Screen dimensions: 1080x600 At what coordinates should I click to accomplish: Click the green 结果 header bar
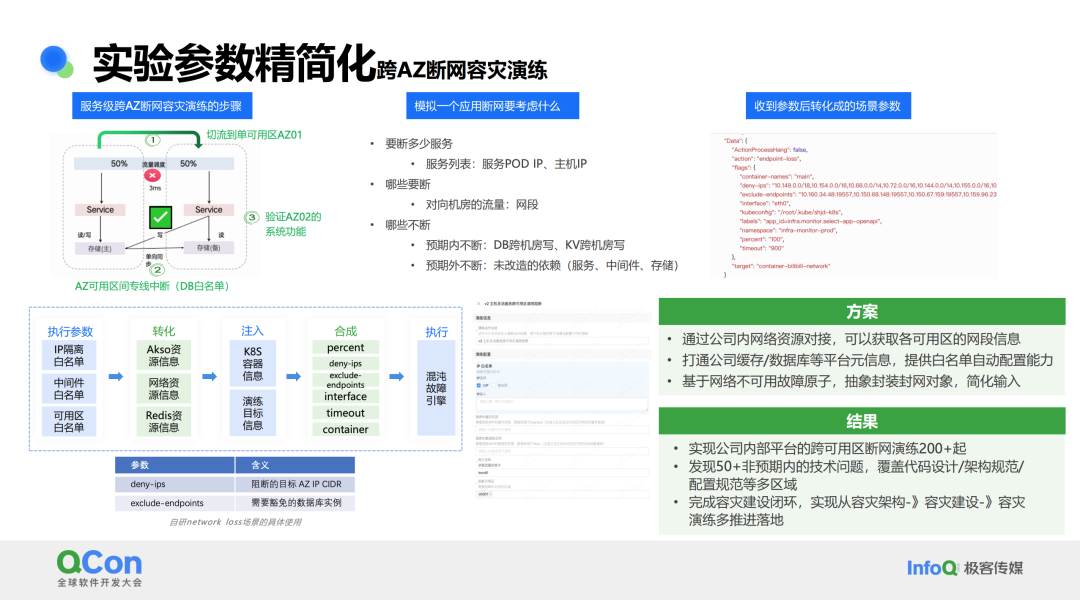862,421
